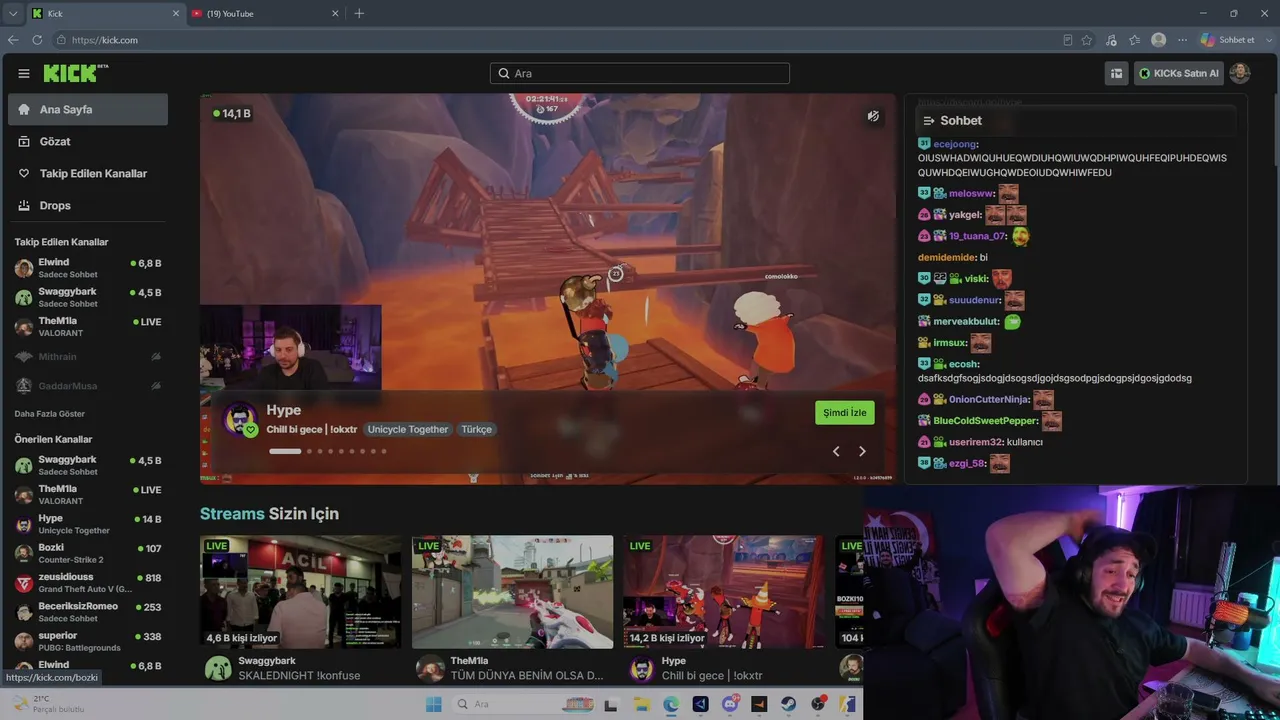The width and height of the screenshot is (1280, 720).
Task: Open Discord from the taskbar
Action: (730, 704)
